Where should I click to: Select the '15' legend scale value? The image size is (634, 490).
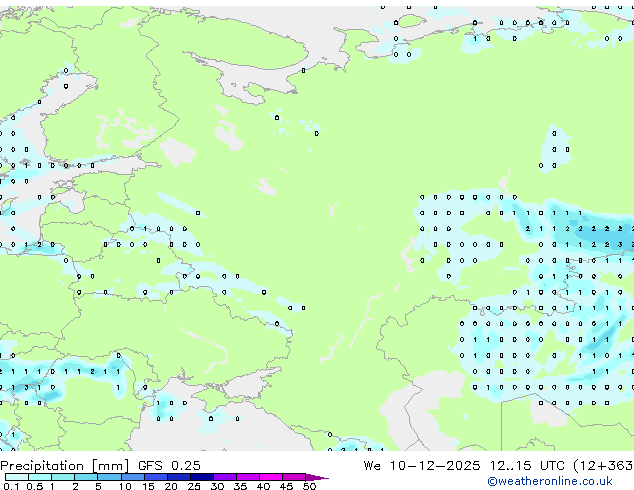click(x=148, y=486)
